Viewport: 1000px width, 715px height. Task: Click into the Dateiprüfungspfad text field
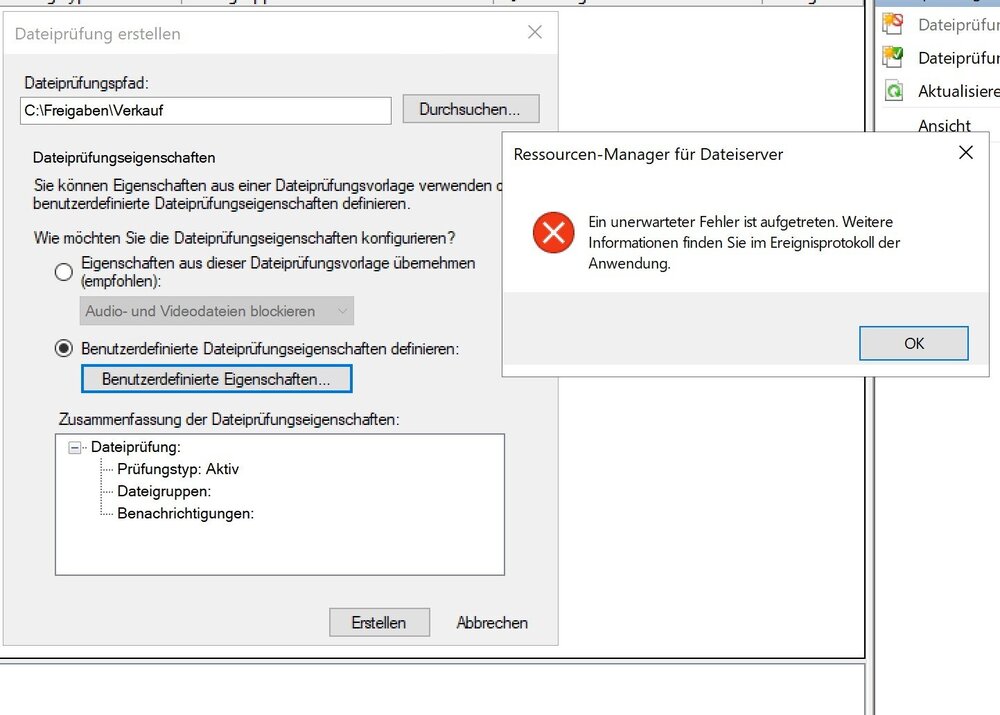pos(205,110)
